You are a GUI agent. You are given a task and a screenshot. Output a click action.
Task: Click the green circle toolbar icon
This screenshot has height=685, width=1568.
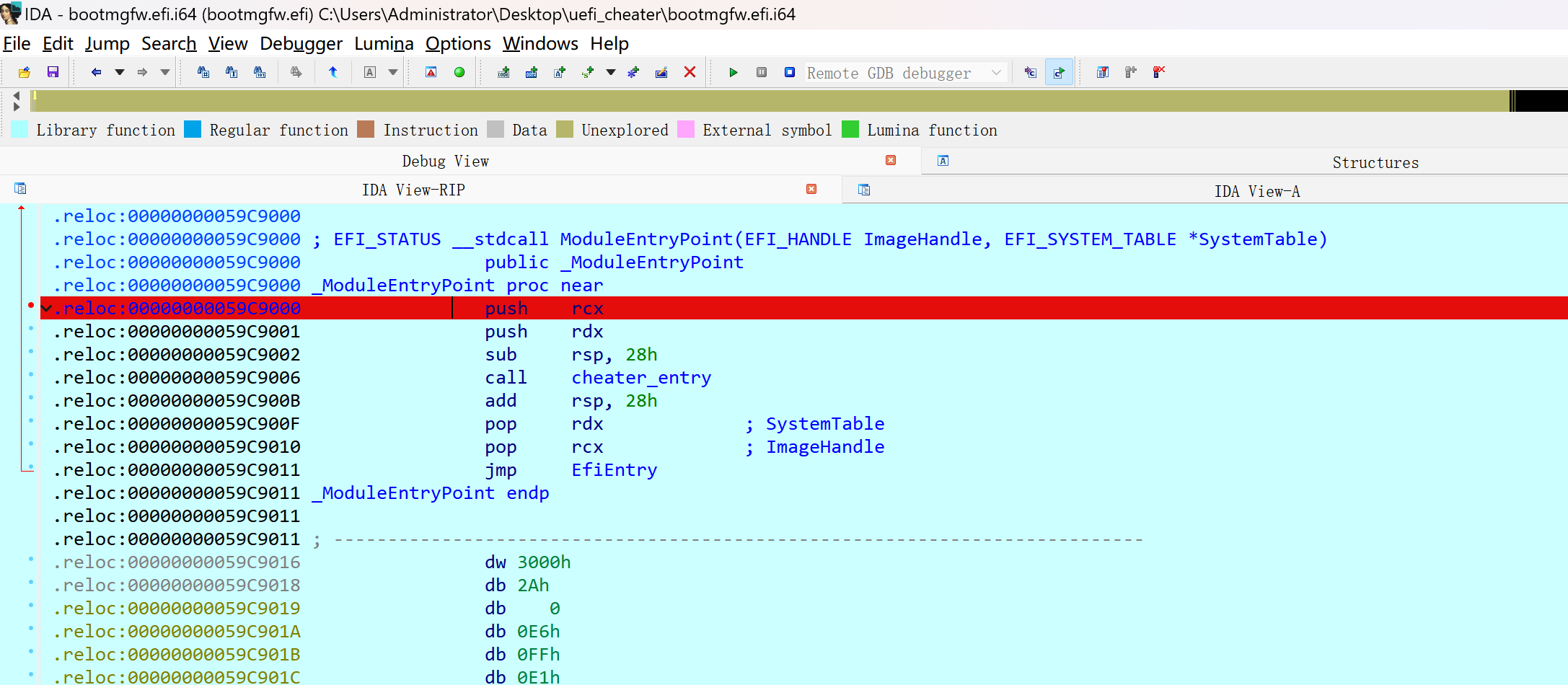(x=459, y=72)
